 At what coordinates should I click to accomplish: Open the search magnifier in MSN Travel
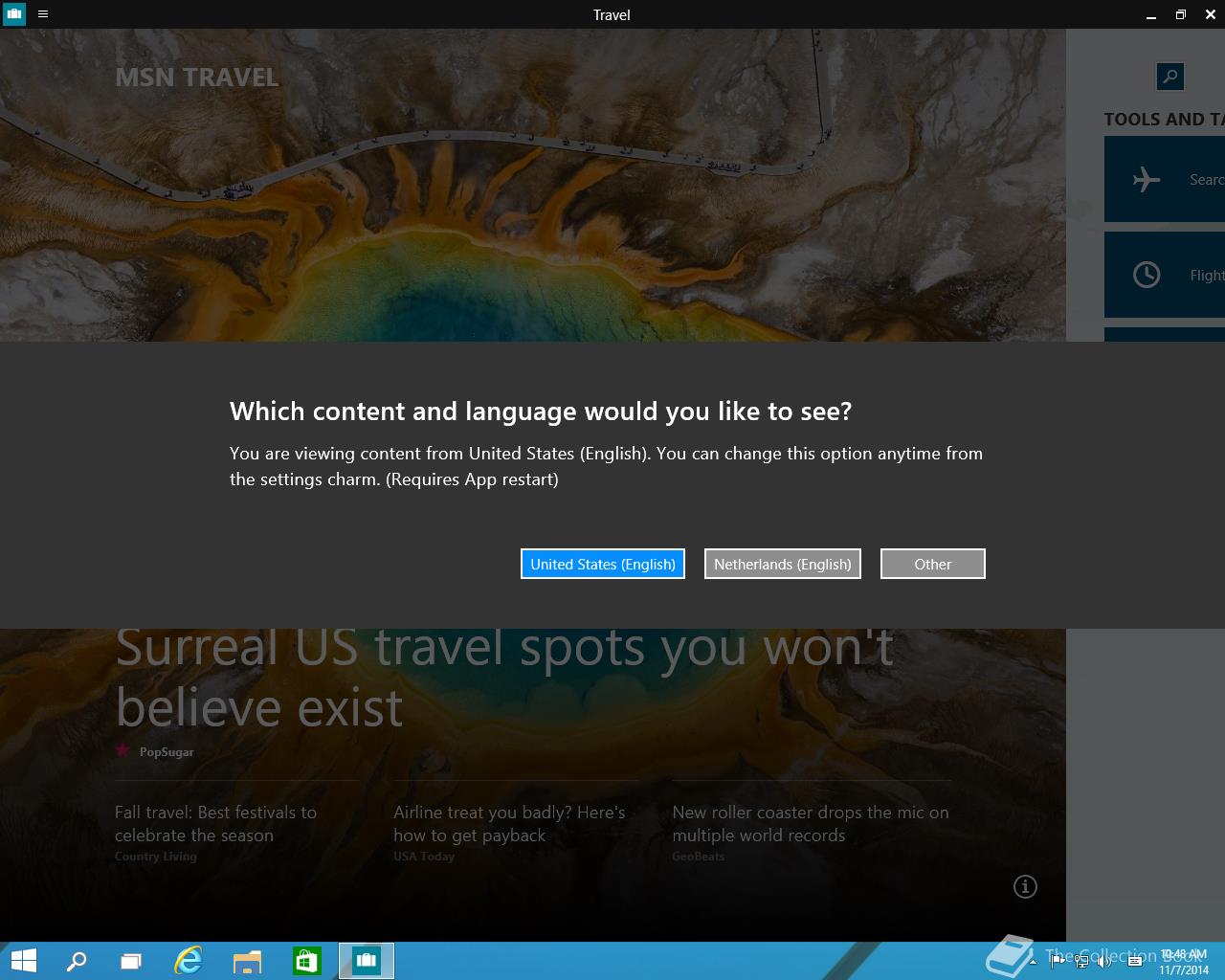(1169, 77)
